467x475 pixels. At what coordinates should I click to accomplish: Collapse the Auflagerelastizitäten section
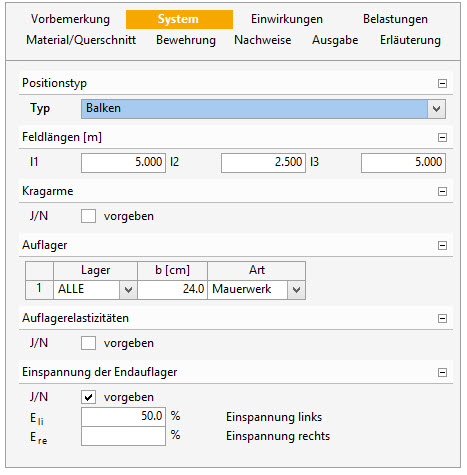tap(442, 318)
